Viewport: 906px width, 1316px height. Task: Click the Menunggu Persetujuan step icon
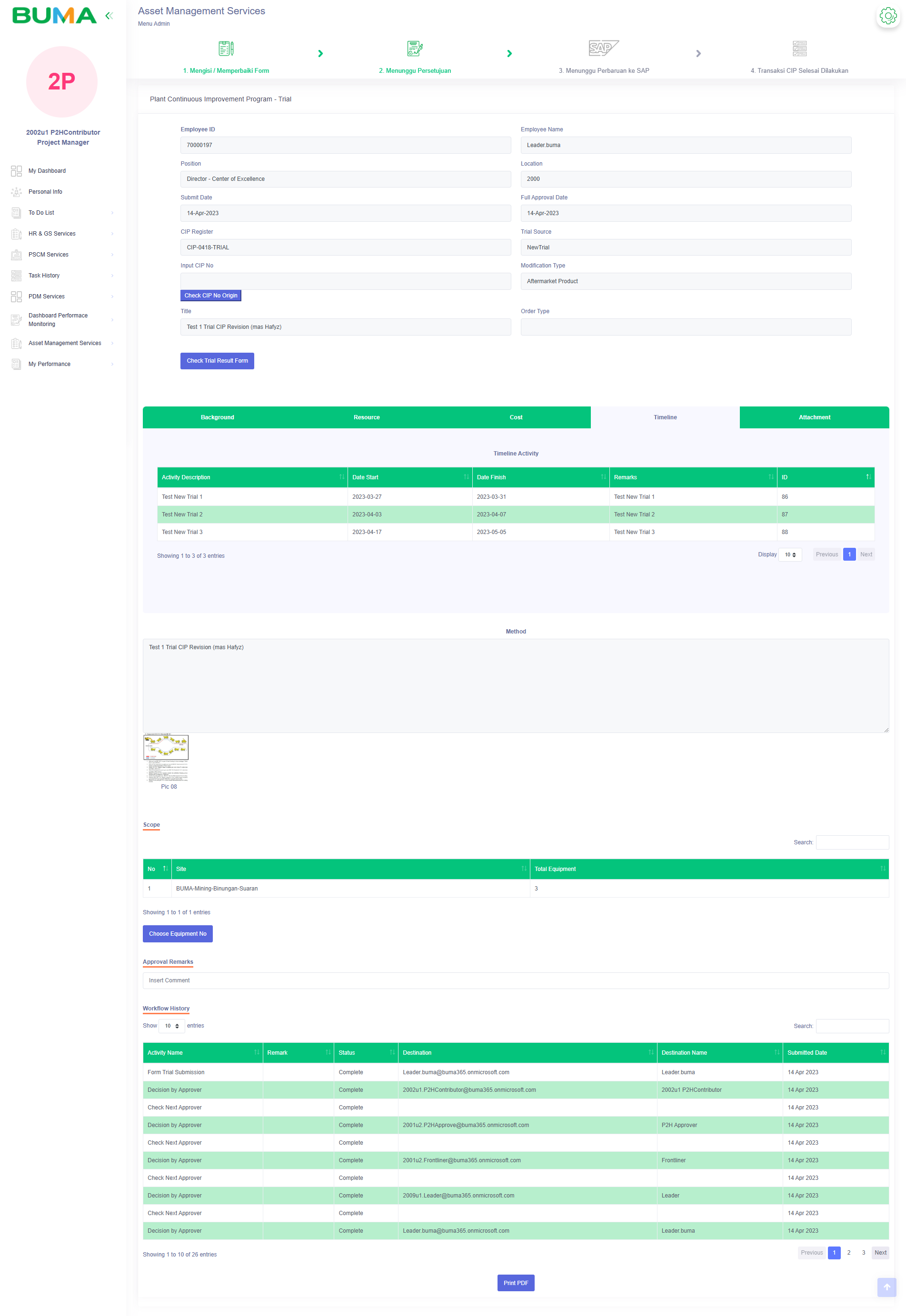click(x=415, y=49)
